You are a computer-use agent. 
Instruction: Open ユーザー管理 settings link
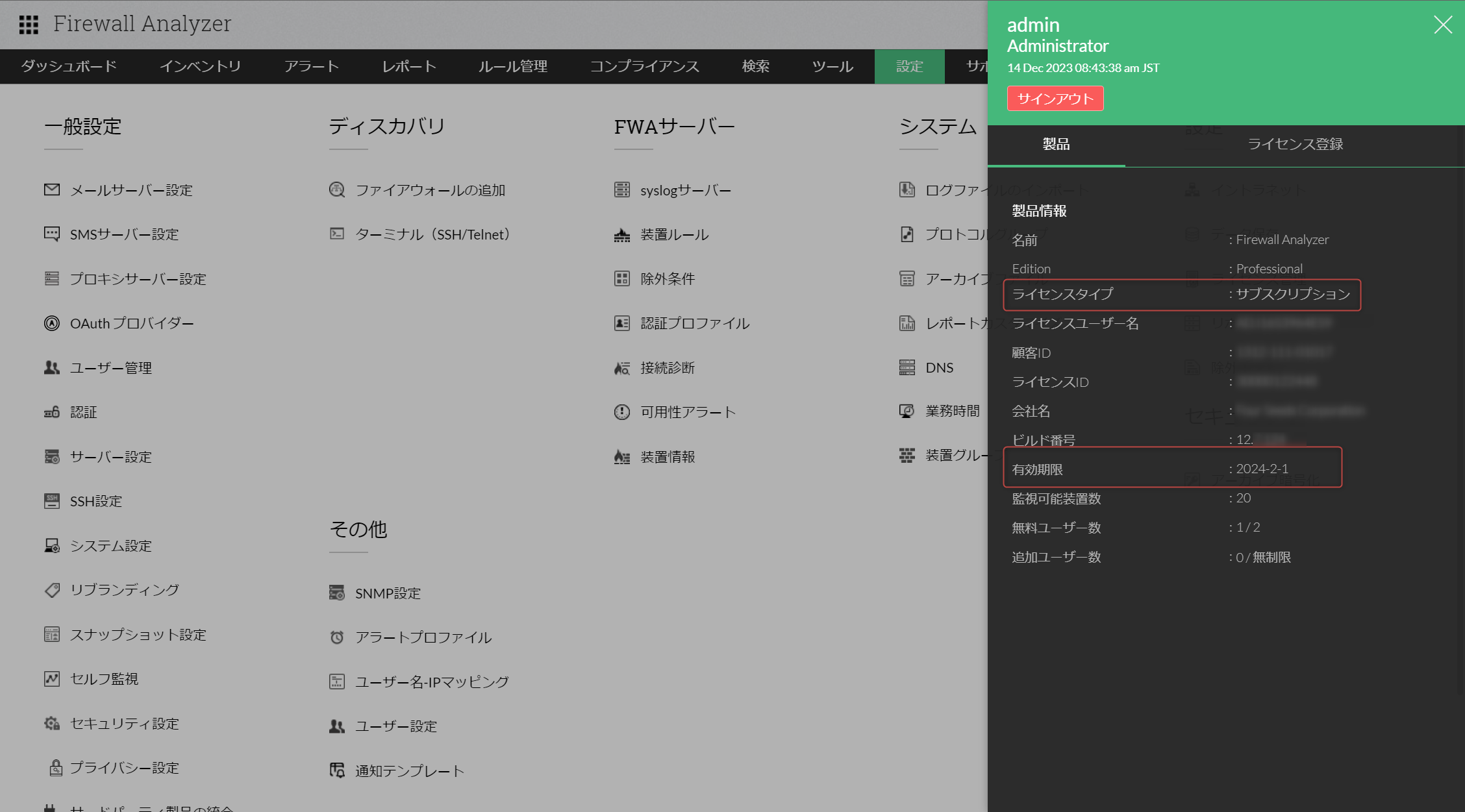[111, 368]
